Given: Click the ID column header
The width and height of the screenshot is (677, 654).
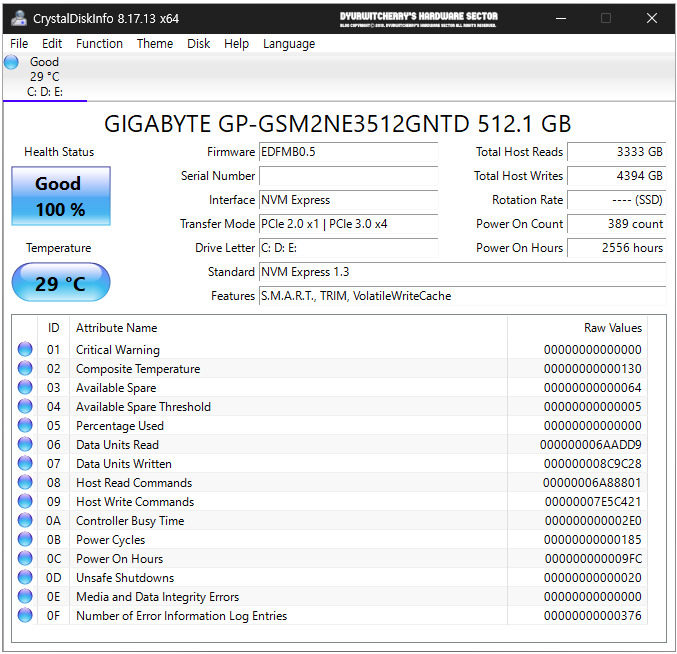Looking at the screenshot, I should point(53,328).
